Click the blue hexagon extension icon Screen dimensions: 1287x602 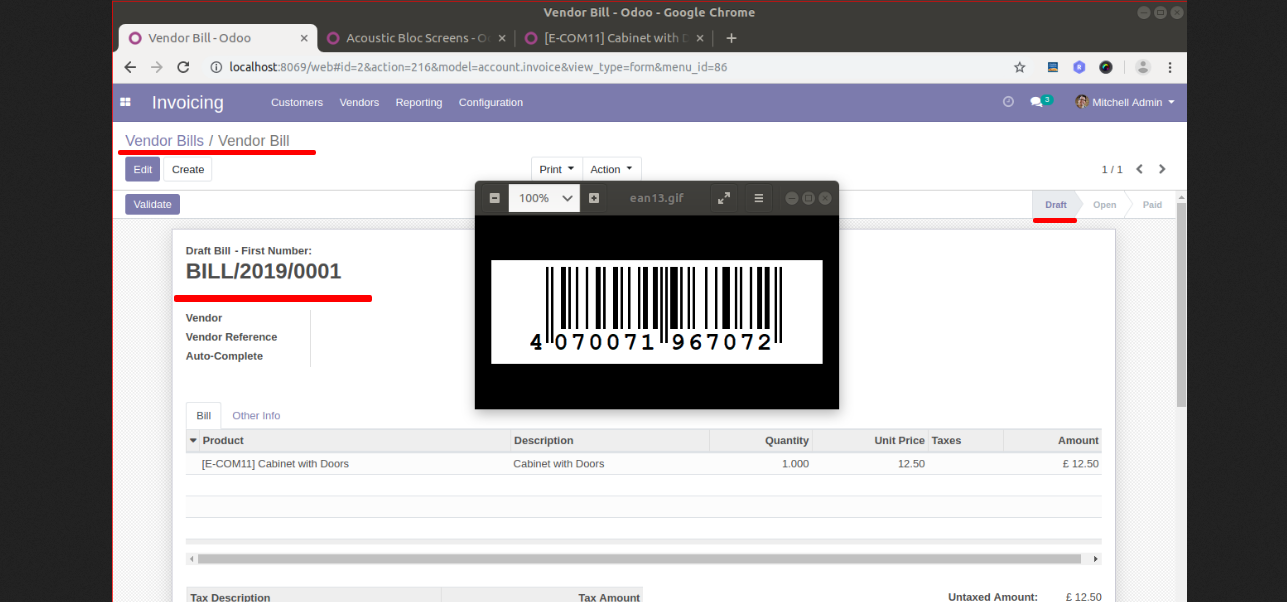tap(1079, 67)
